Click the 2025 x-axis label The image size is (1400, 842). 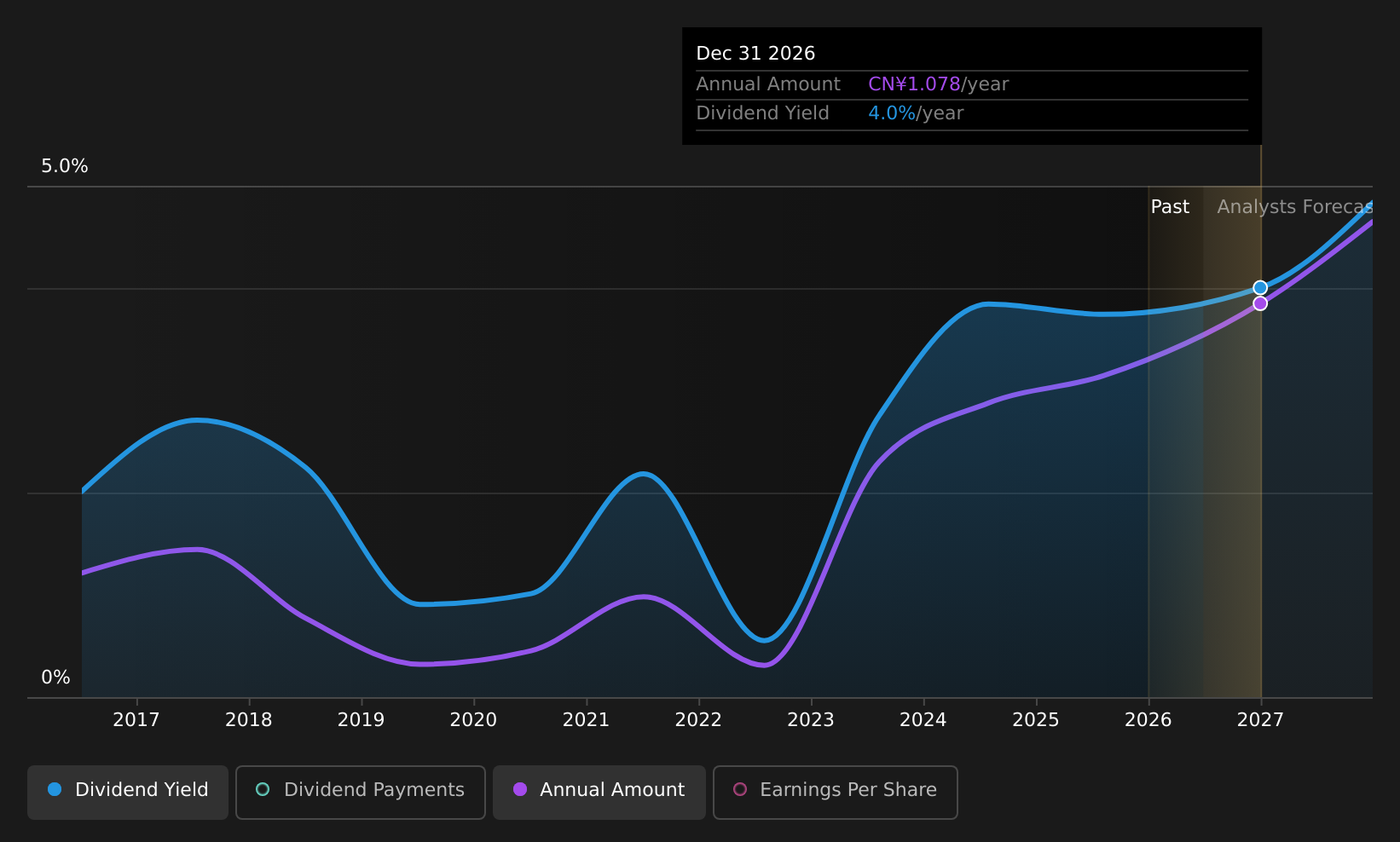coord(1036,720)
